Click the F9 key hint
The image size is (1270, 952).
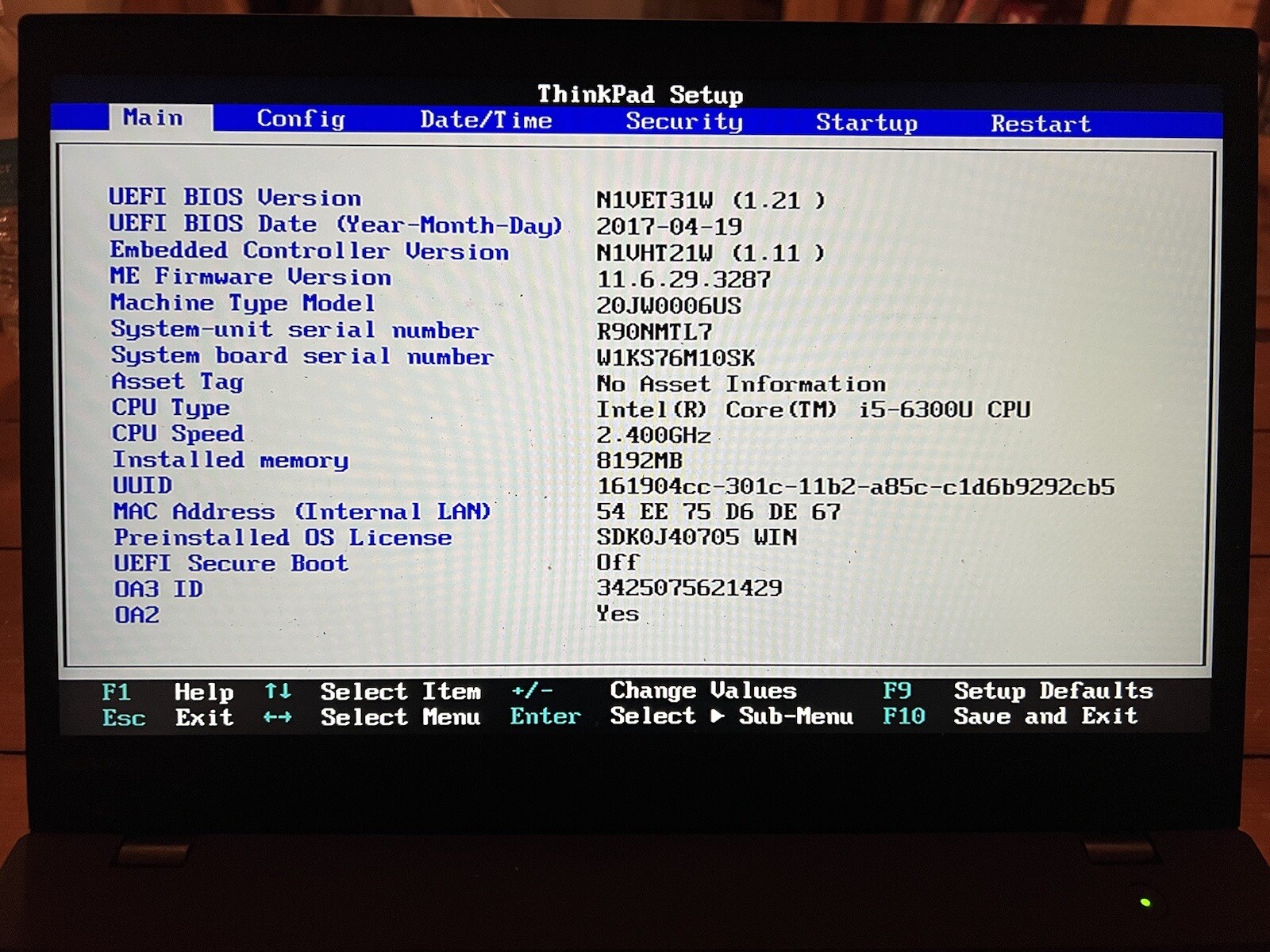897,691
